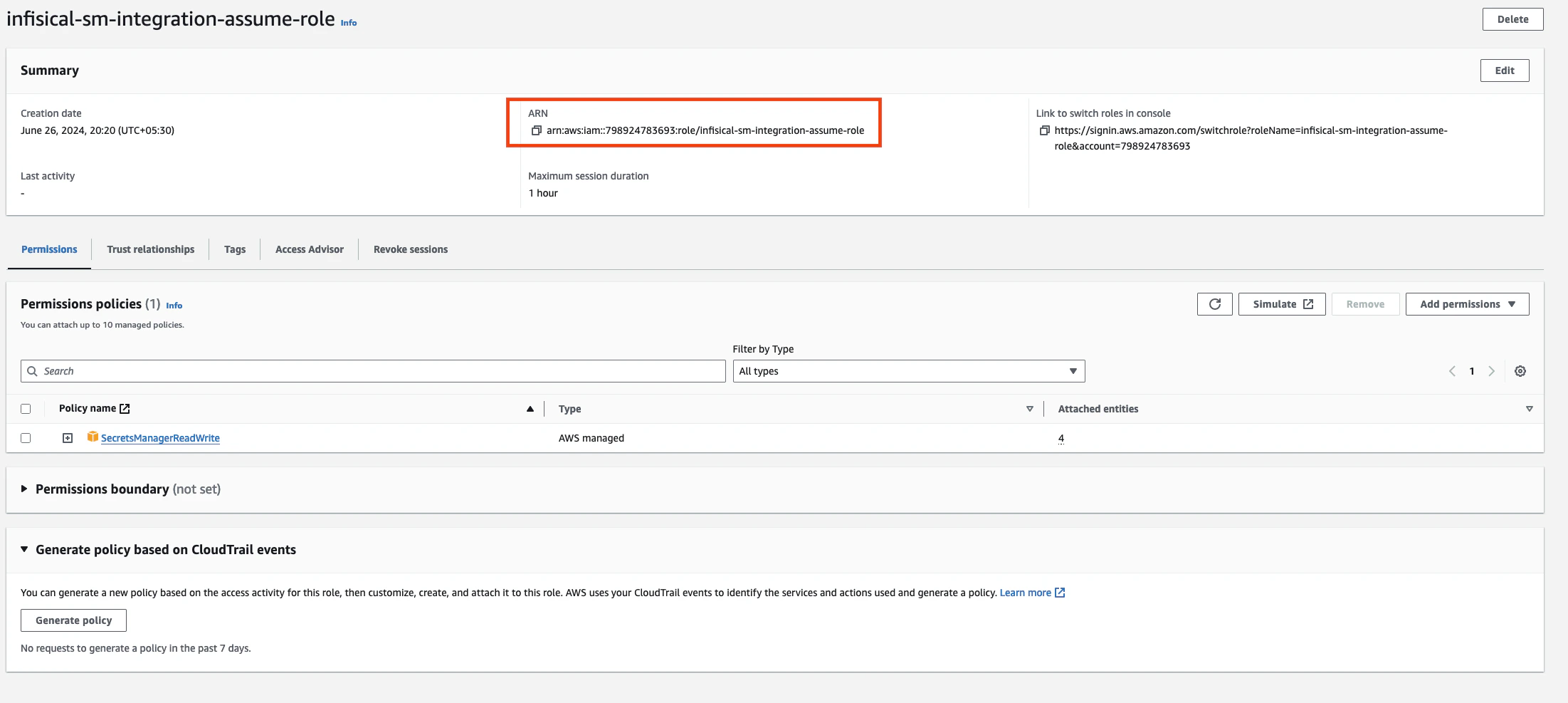Switch to the Access Advisor tab
This screenshot has height=703, width=1568.
click(310, 249)
